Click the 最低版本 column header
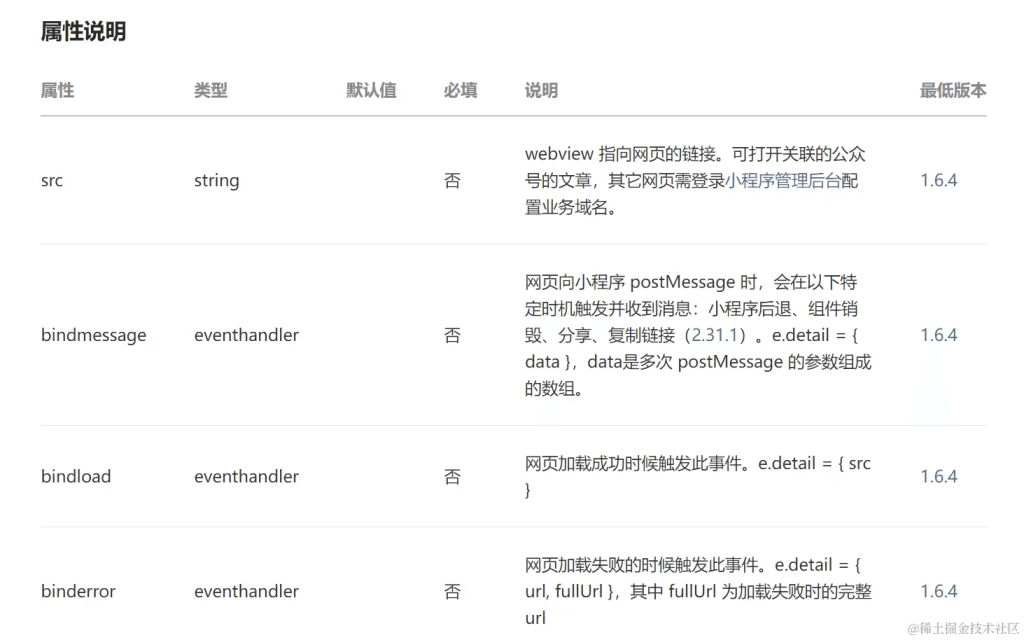Image resolution: width=1024 pixels, height=640 pixels. tap(952, 90)
